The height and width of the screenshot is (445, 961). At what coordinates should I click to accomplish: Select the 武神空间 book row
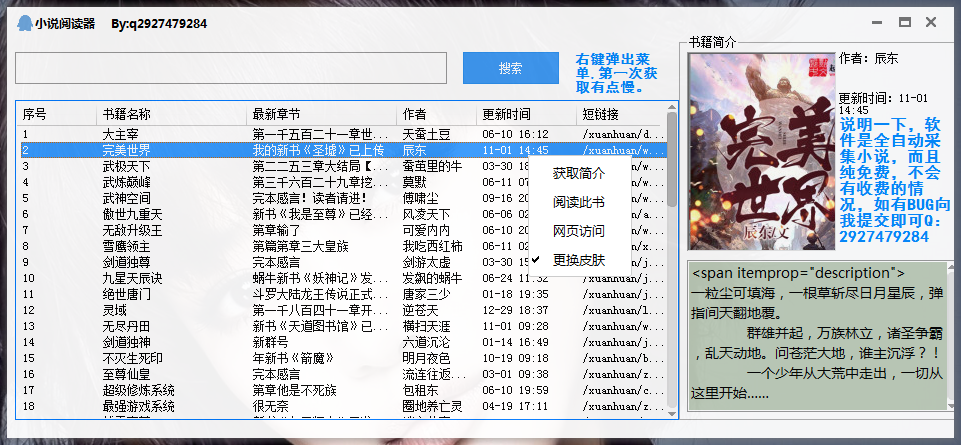tap(343, 198)
